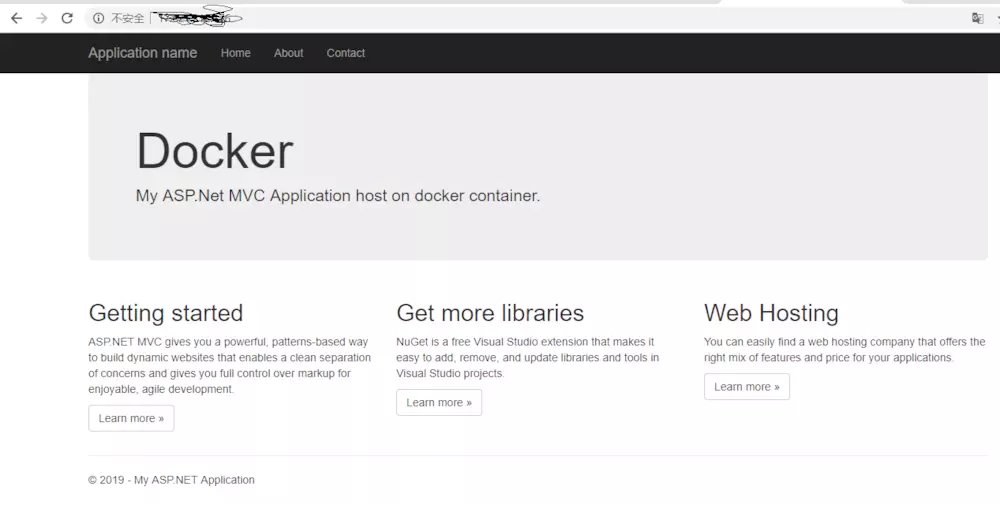Open the About nav item

(288, 53)
